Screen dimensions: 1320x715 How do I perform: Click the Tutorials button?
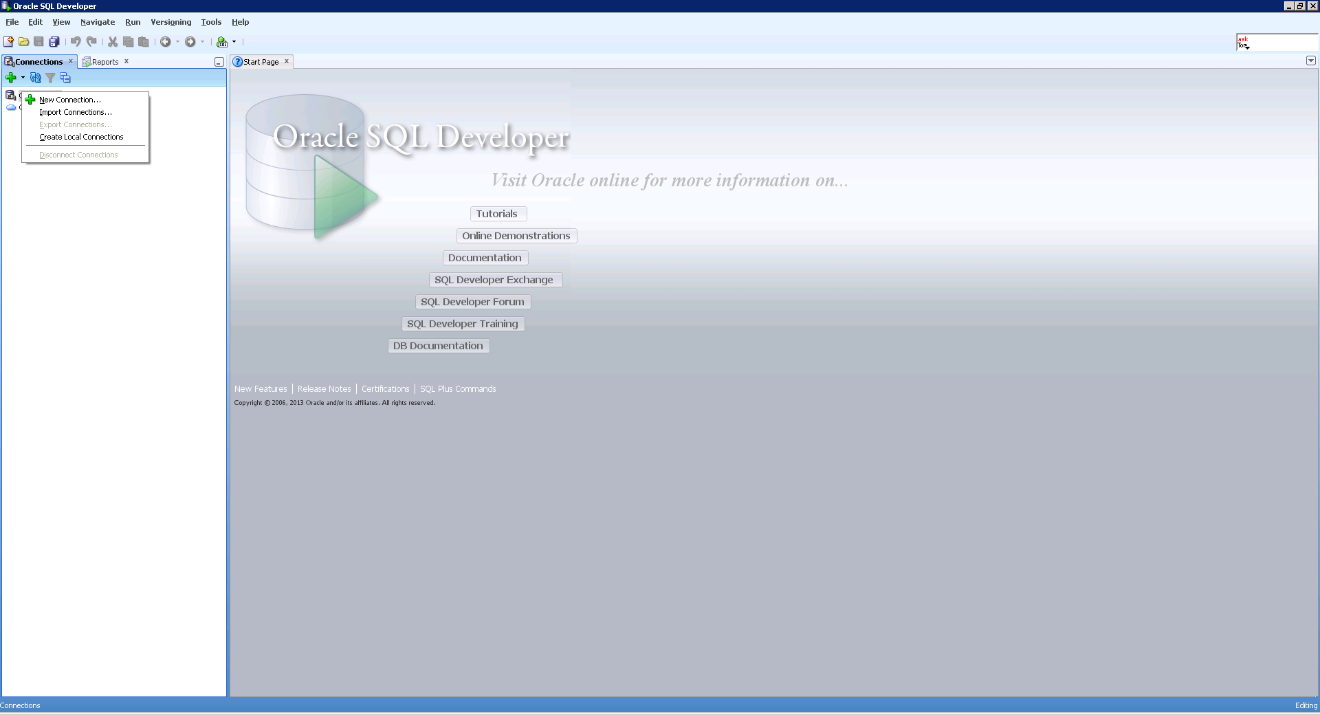tap(497, 214)
